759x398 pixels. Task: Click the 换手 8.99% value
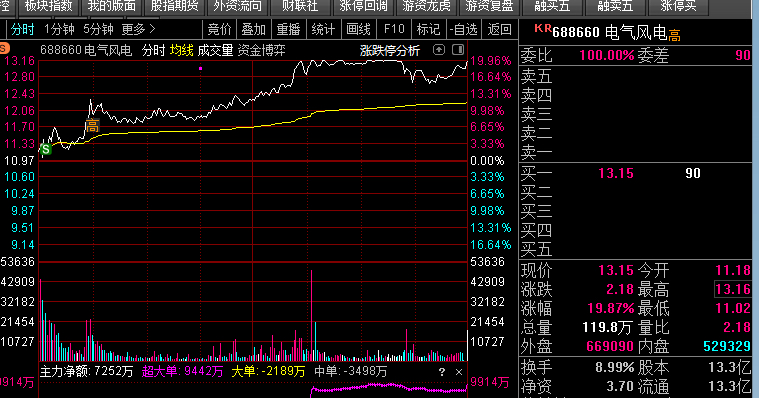614,367
